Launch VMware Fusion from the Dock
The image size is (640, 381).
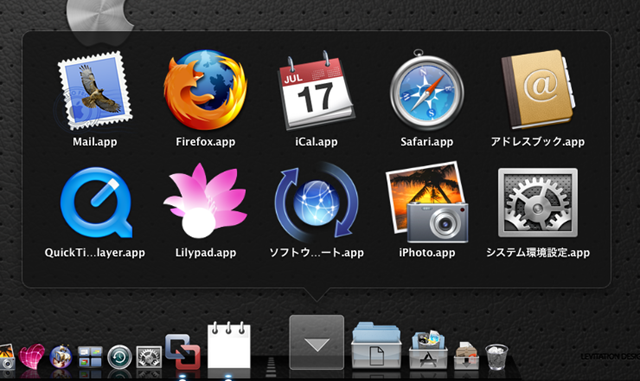tap(182, 352)
